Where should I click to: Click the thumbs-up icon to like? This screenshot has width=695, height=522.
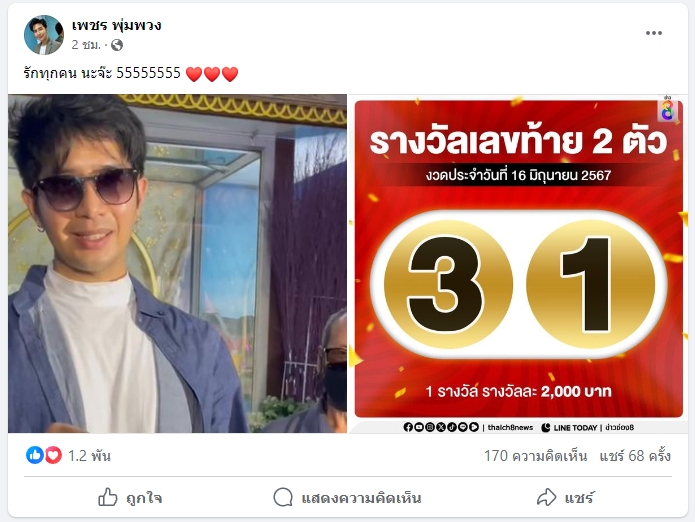point(108,497)
